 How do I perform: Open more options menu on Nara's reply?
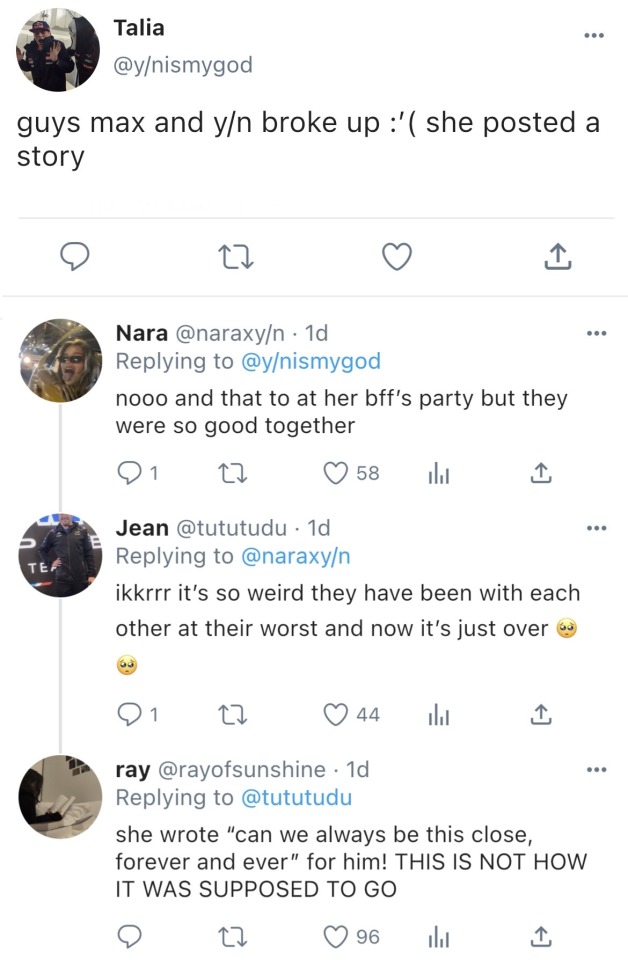pos(597,333)
